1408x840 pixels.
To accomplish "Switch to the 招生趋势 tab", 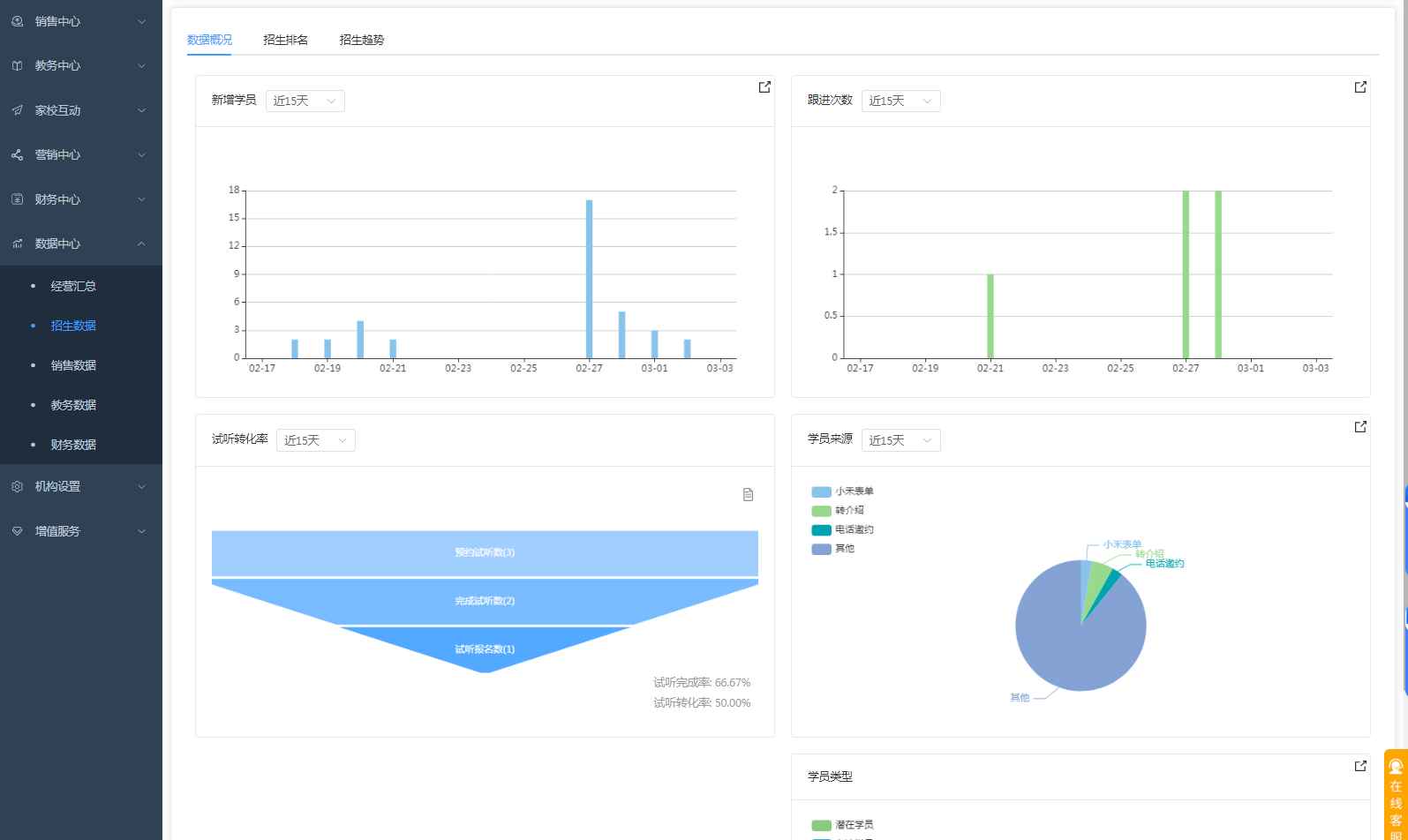I will tap(362, 40).
